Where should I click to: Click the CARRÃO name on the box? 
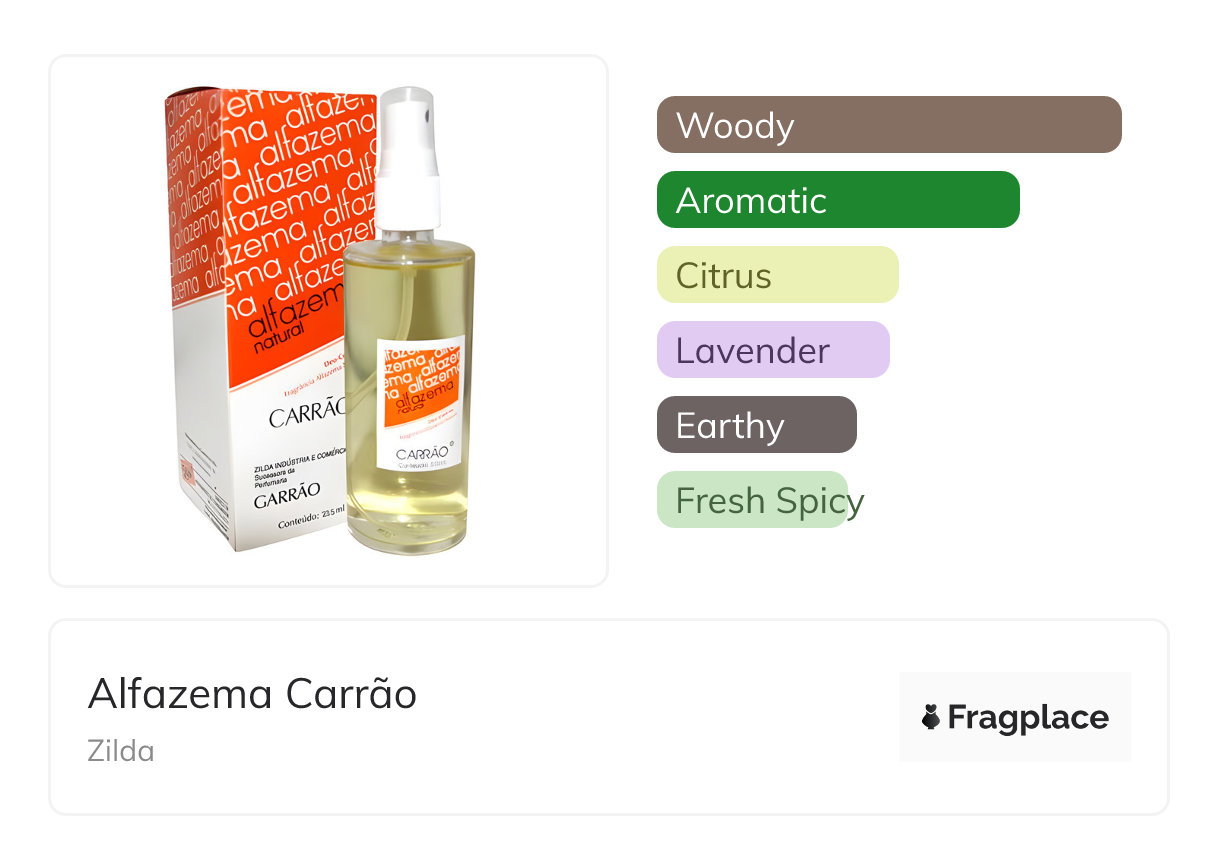[307, 413]
